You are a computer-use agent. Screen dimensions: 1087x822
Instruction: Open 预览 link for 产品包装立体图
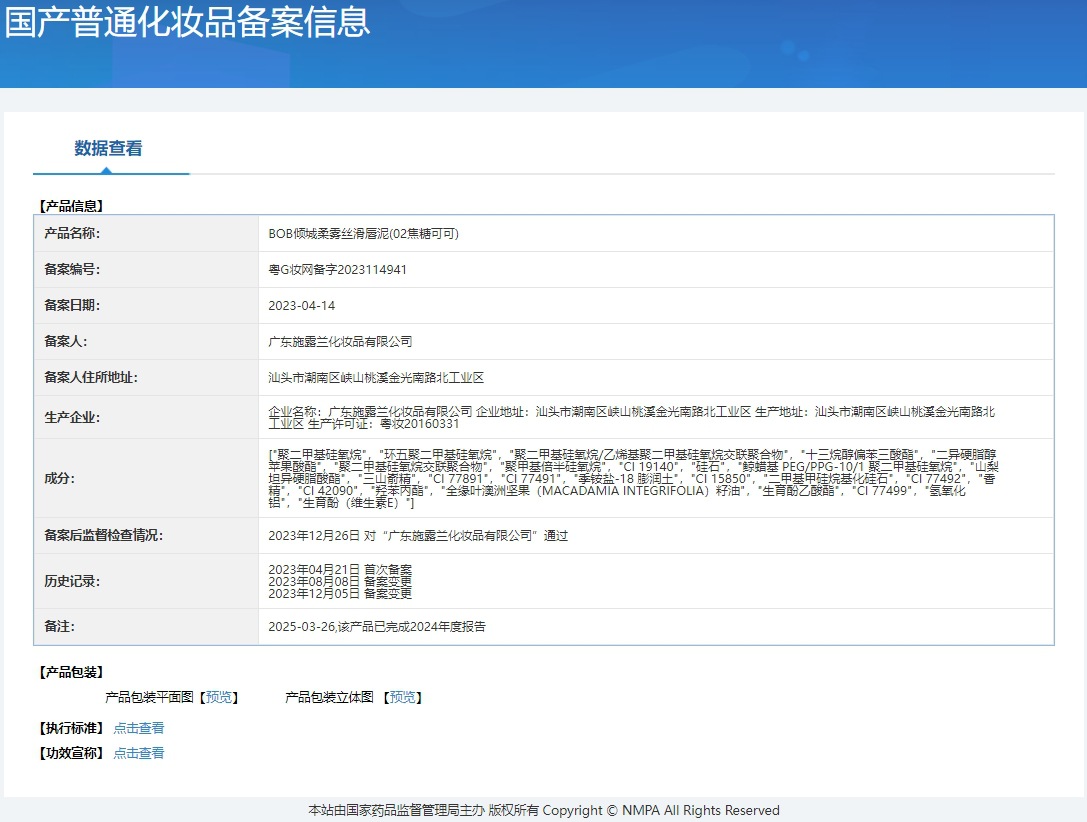pos(402,697)
